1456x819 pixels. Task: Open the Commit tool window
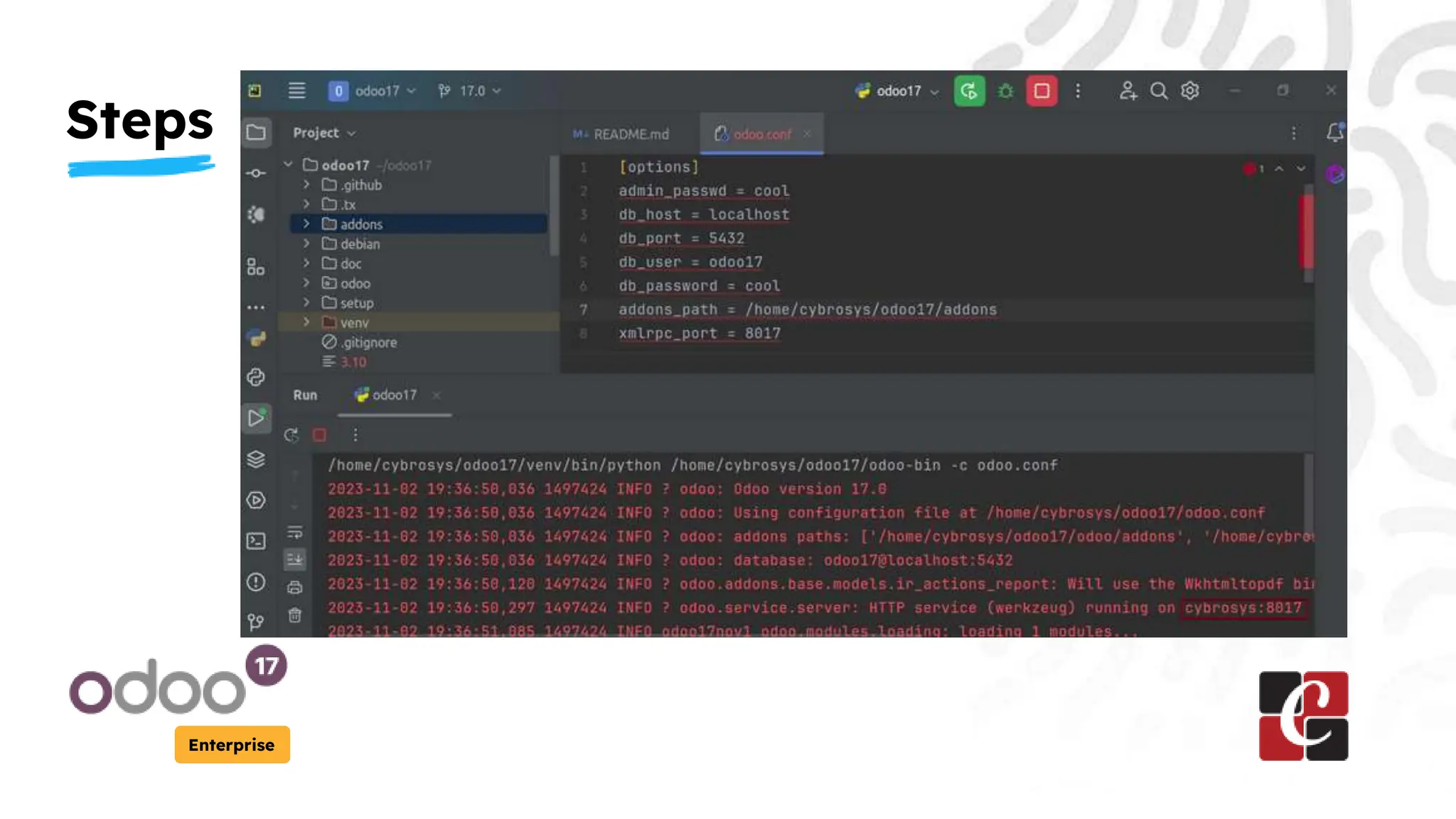coord(257,173)
